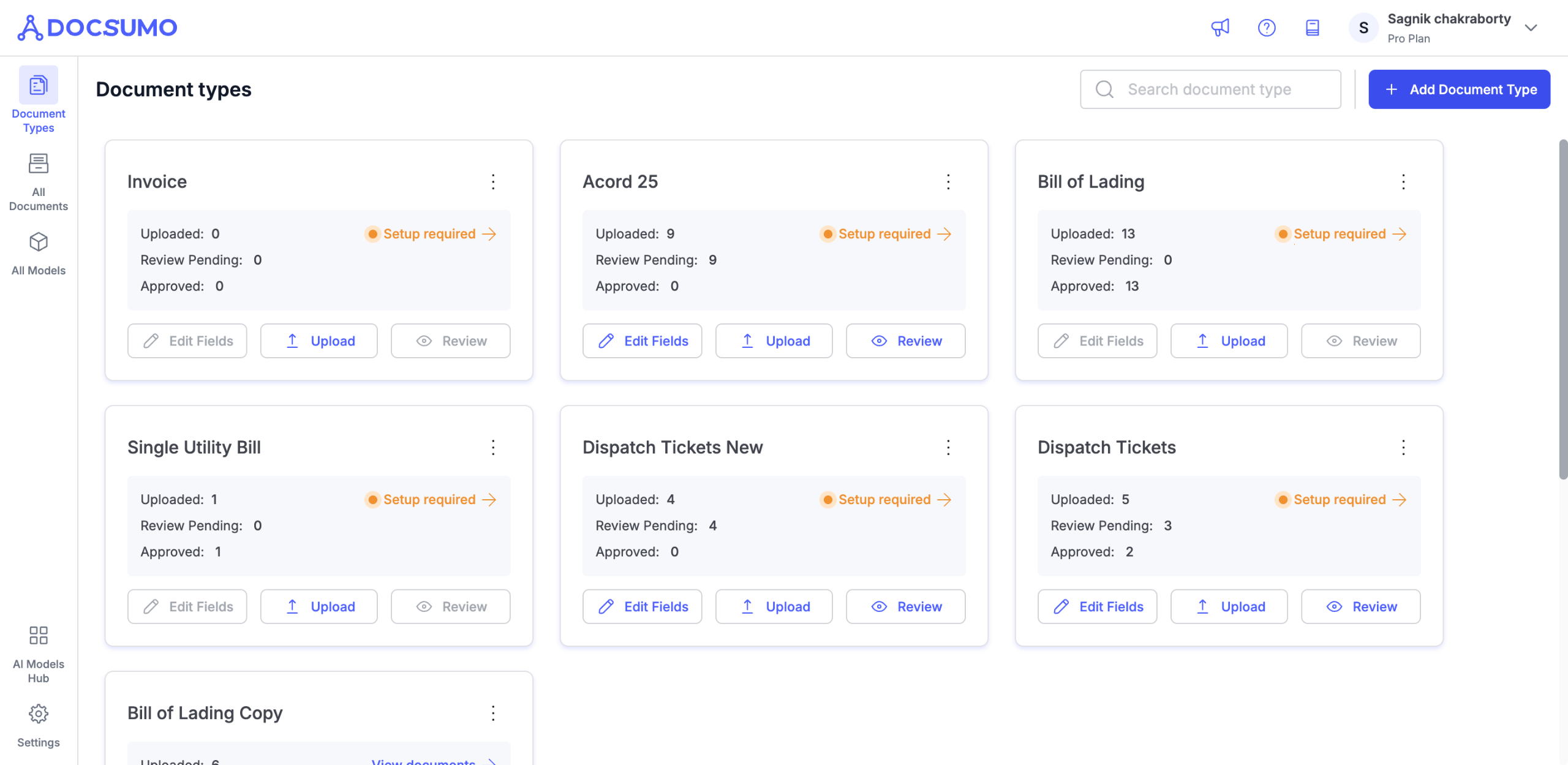Open Single Utility Bill options menu
Viewport: 1568px width, 765px height.
(493, 448)
